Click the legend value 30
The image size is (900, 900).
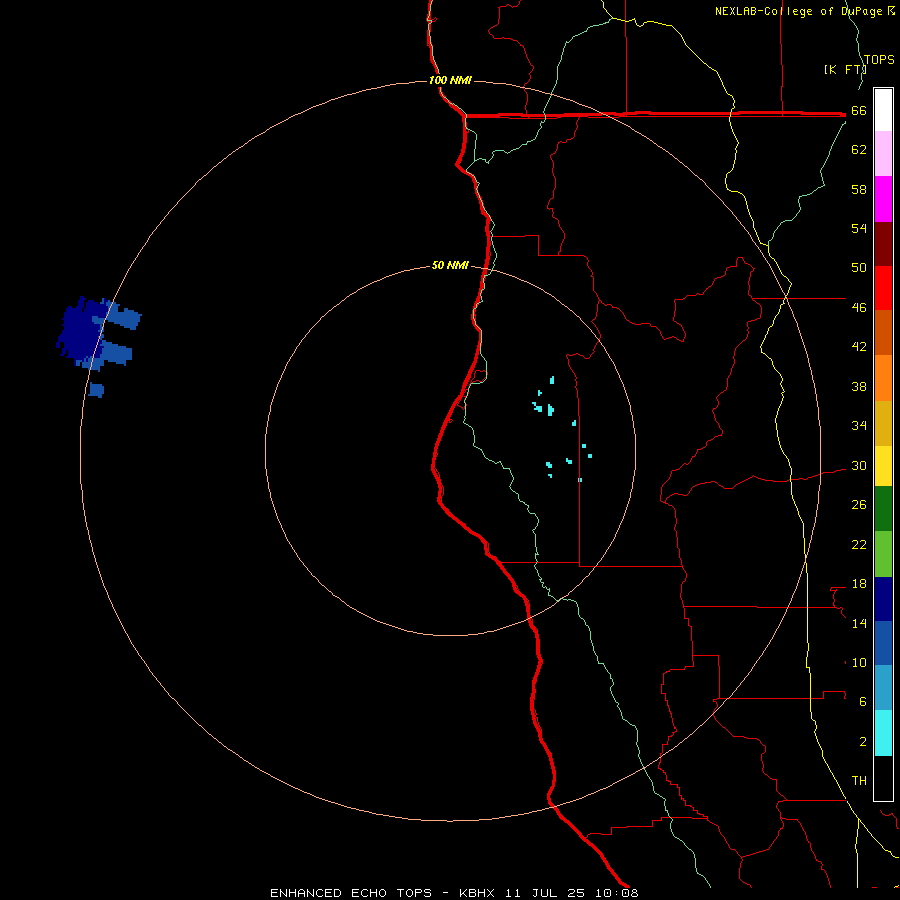859,465
